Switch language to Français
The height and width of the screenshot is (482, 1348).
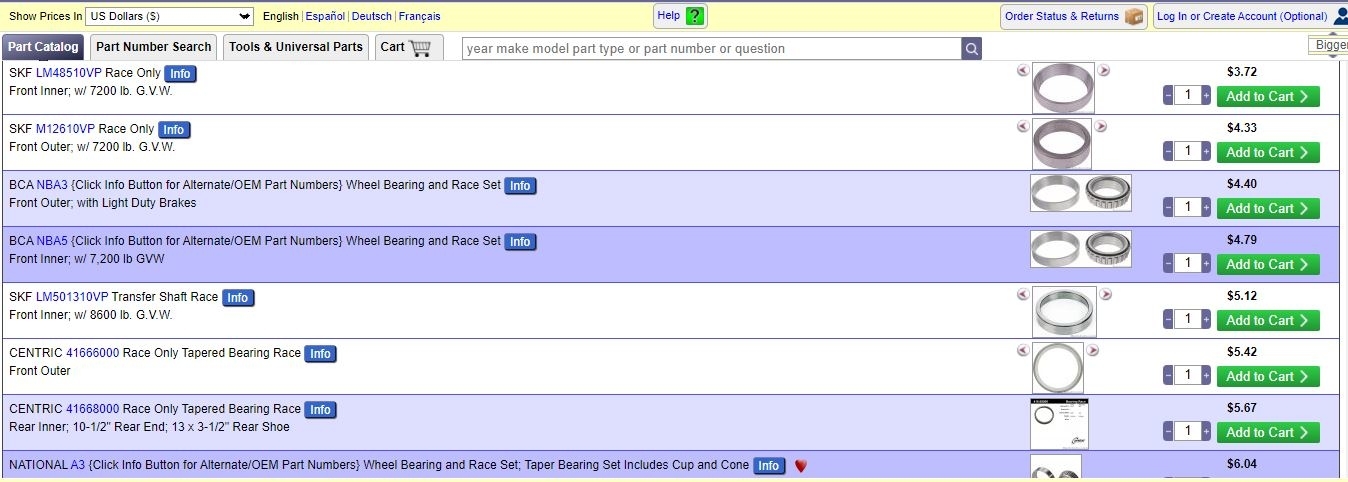click(419, 16)
